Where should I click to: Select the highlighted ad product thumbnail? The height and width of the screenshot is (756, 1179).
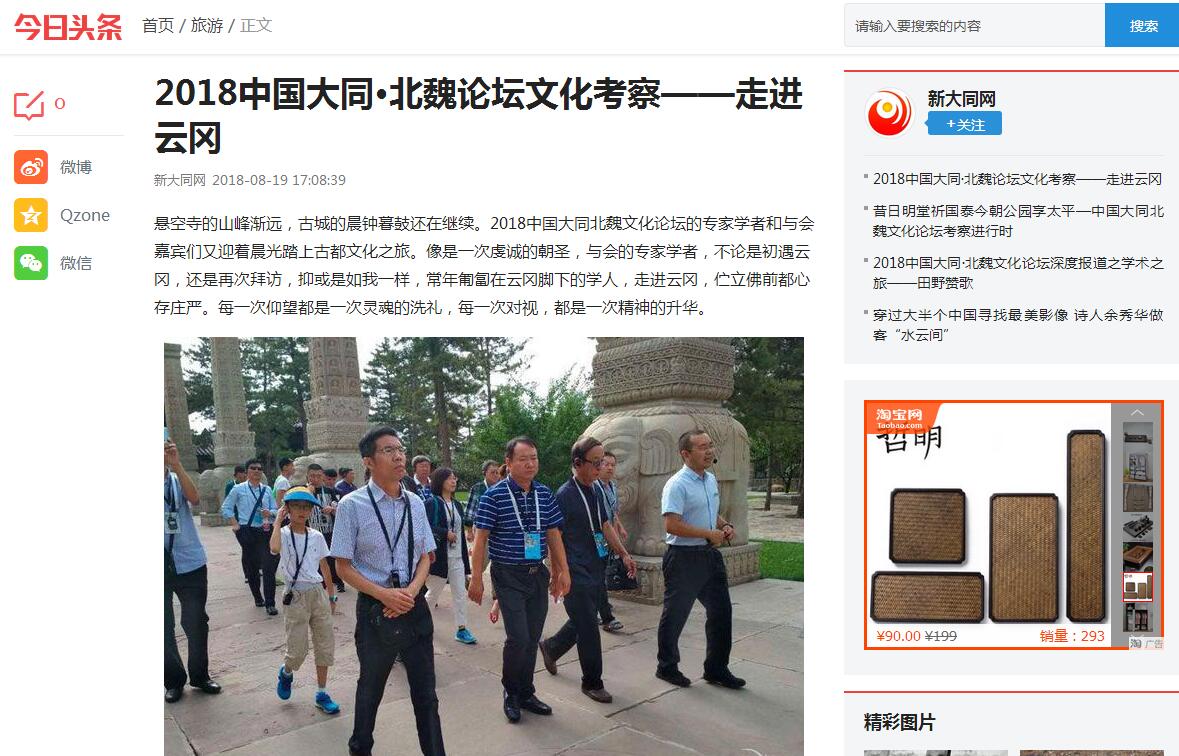click(1138, 587)
